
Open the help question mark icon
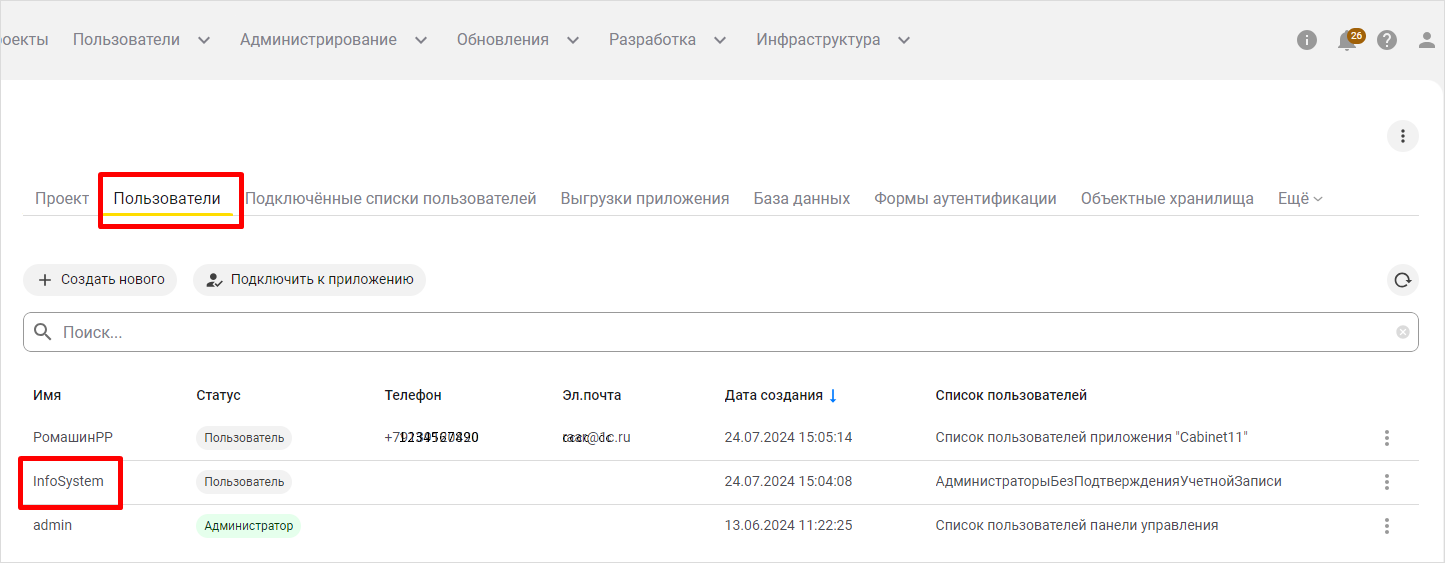pyautogui.click(x=1386, y=41)
